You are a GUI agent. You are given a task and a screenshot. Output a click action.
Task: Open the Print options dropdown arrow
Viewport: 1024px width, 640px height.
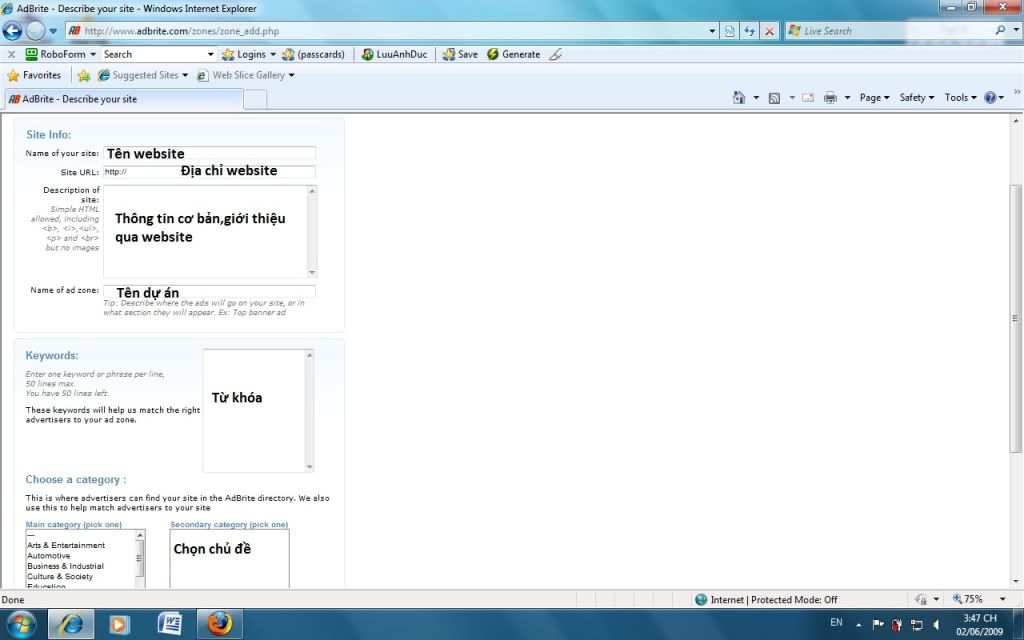847,97
